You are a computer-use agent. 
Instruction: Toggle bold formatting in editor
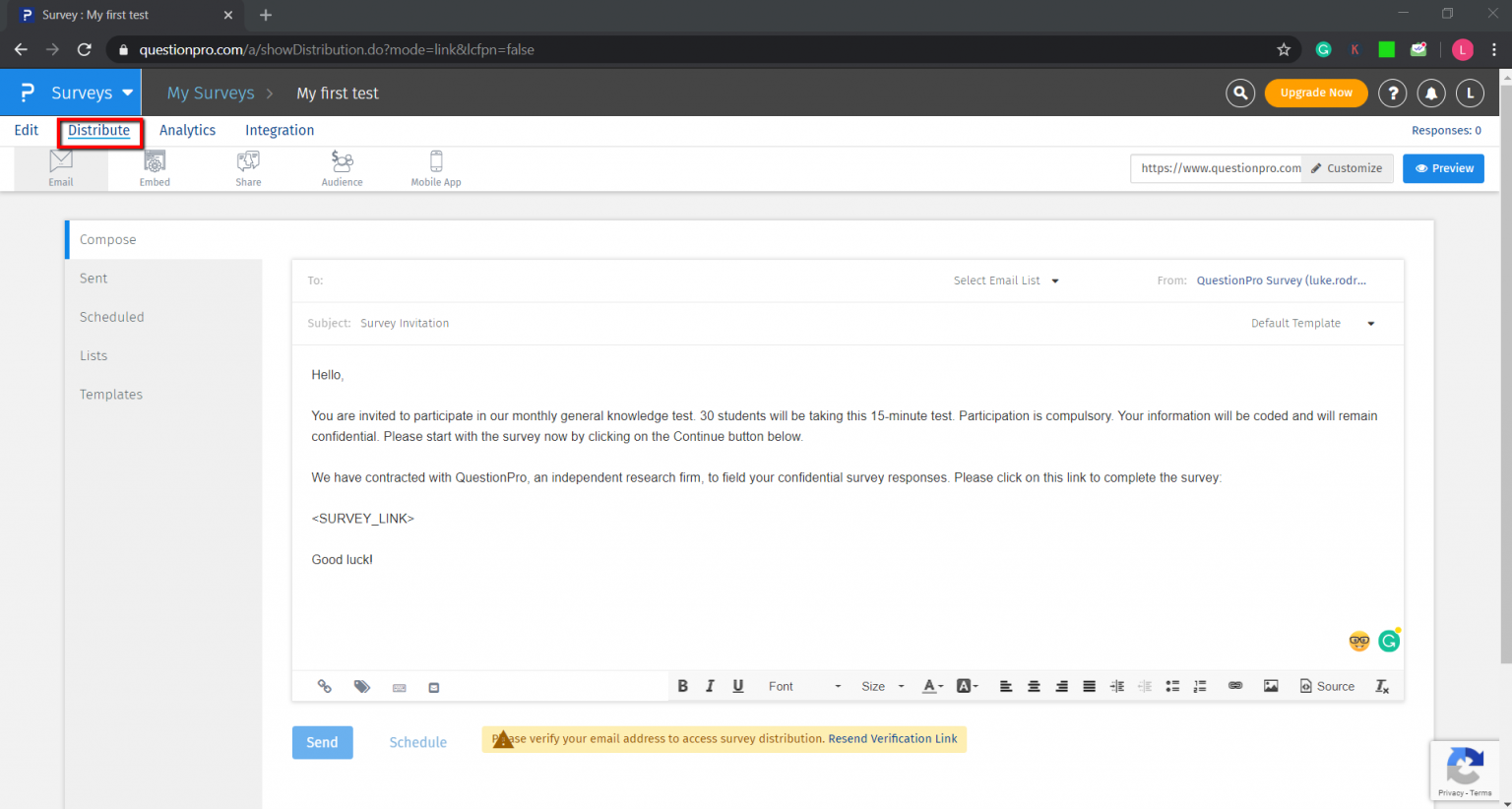[682, 686]
